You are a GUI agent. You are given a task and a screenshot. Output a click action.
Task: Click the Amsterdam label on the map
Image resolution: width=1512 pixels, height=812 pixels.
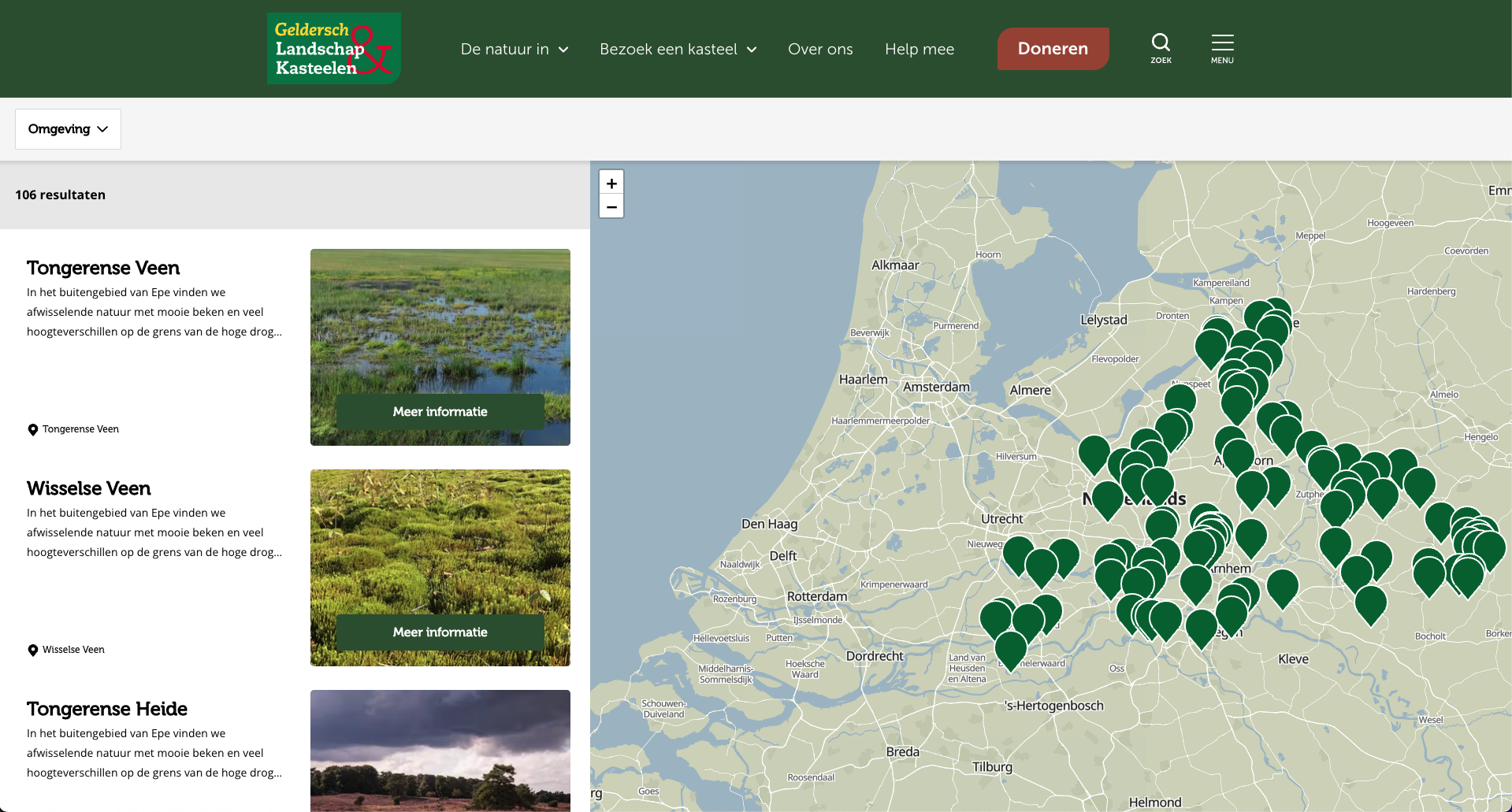(936, 387)
